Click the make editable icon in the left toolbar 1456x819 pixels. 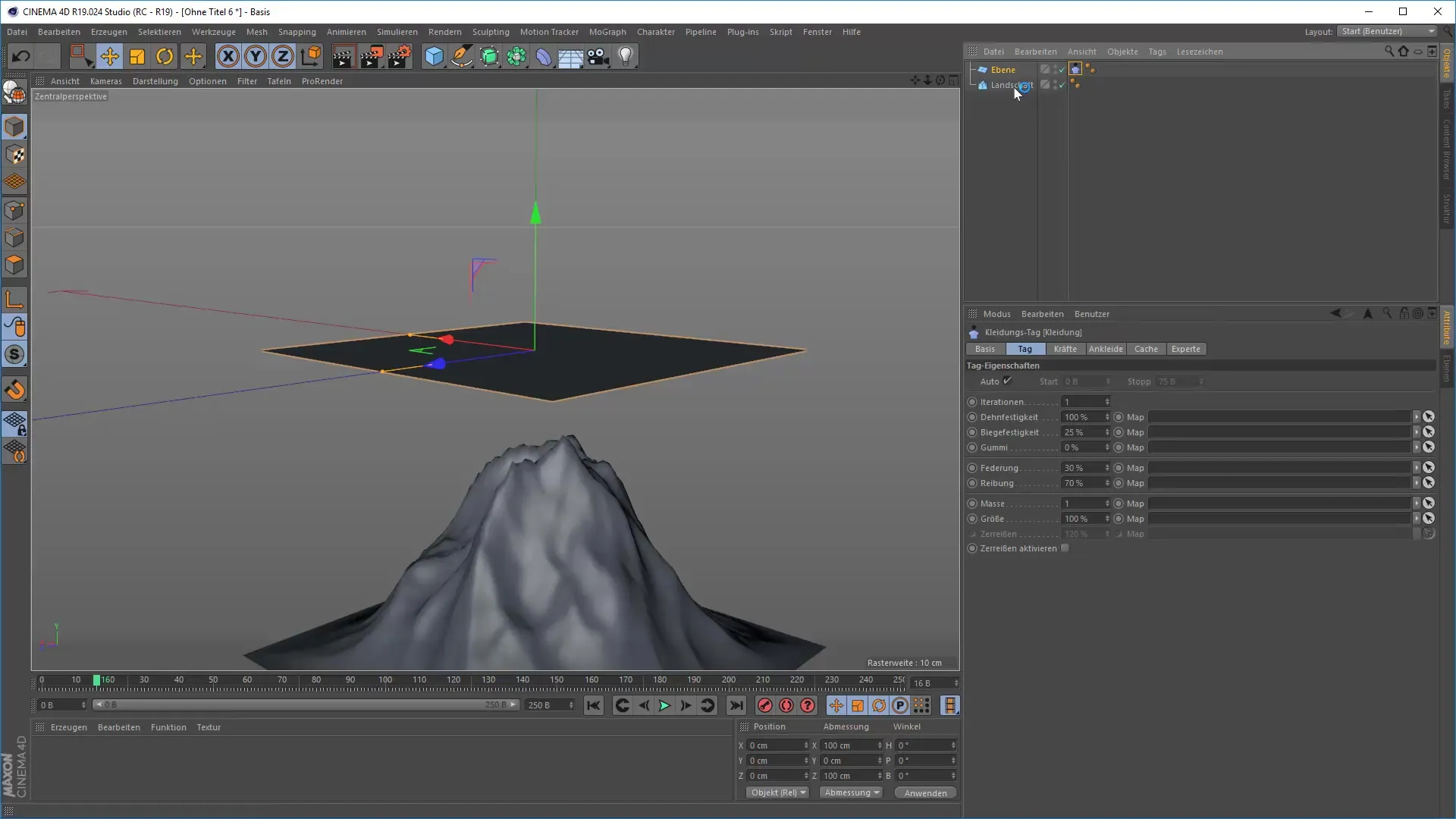coord(14,92)
